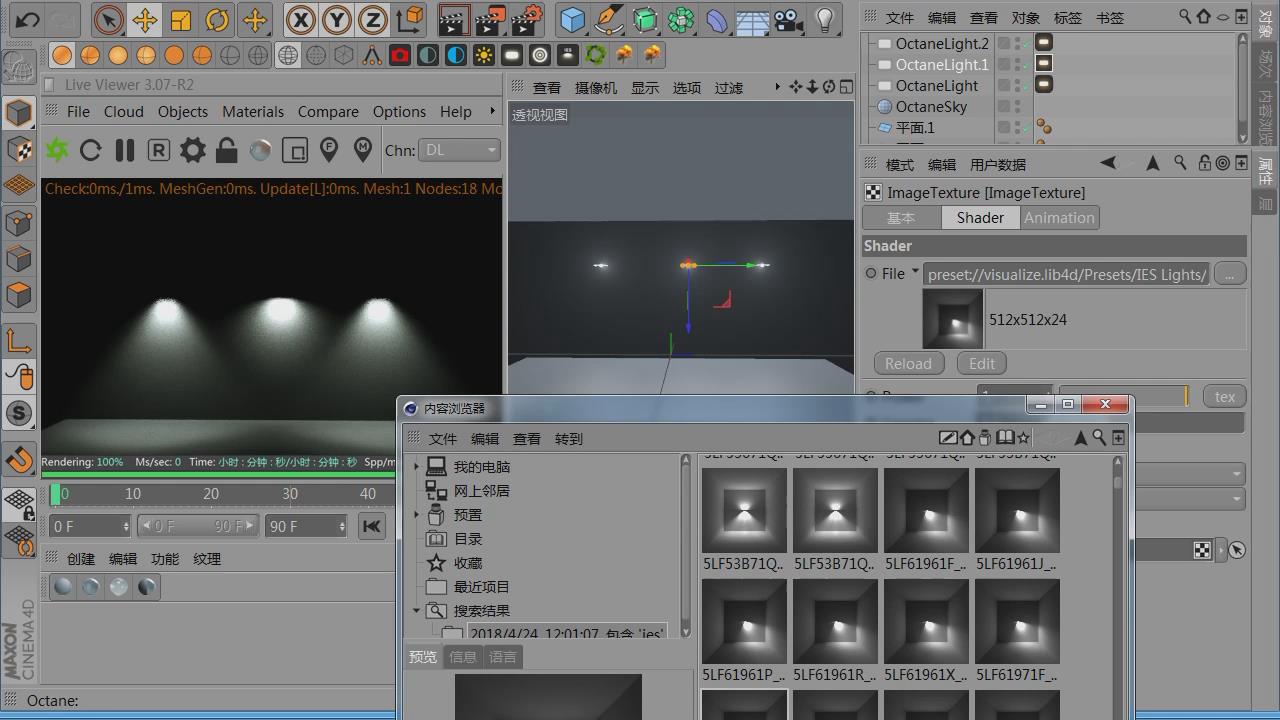Viewport: 1280px width, 720px height.
Task: Add a Camera object
Action: coord(788,19)
